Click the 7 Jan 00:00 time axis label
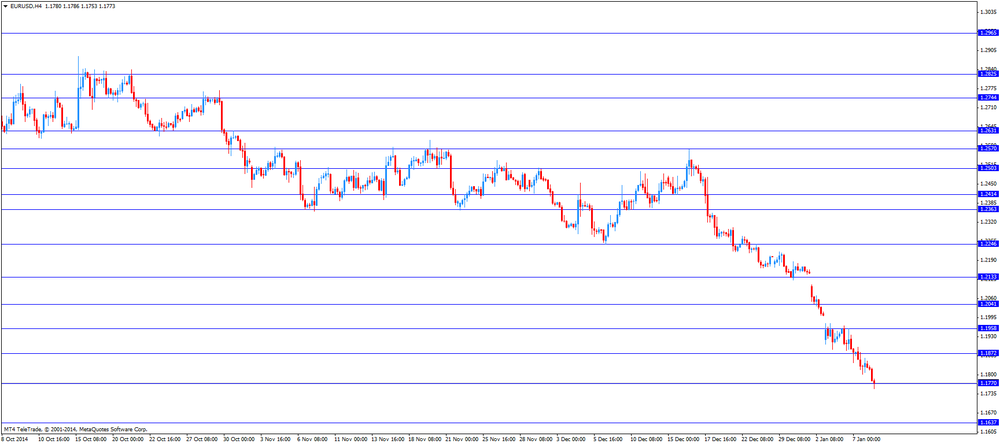1000x444 pixels. [x=869, y=440]
